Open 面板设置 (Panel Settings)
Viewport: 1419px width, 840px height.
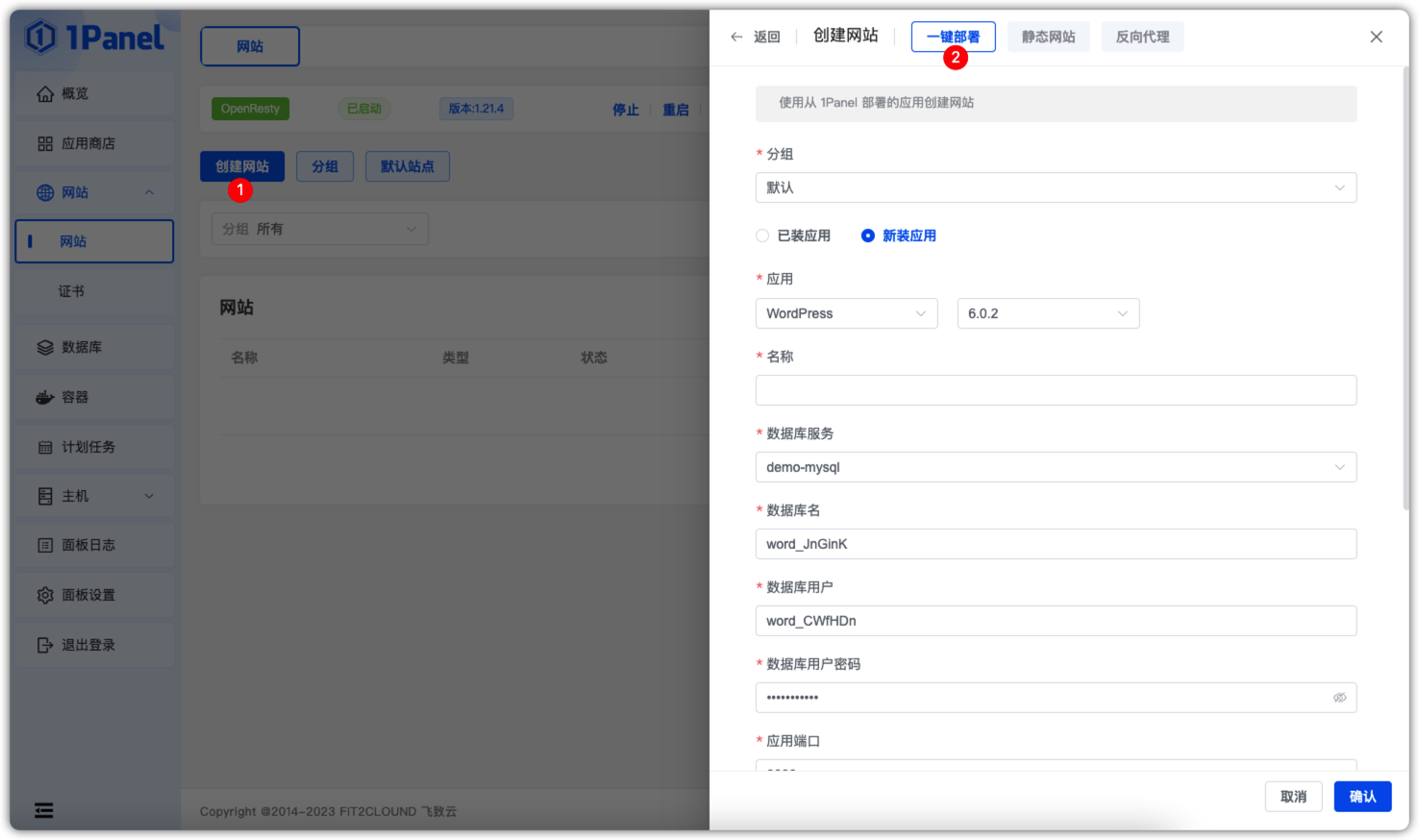coord(87,595)
